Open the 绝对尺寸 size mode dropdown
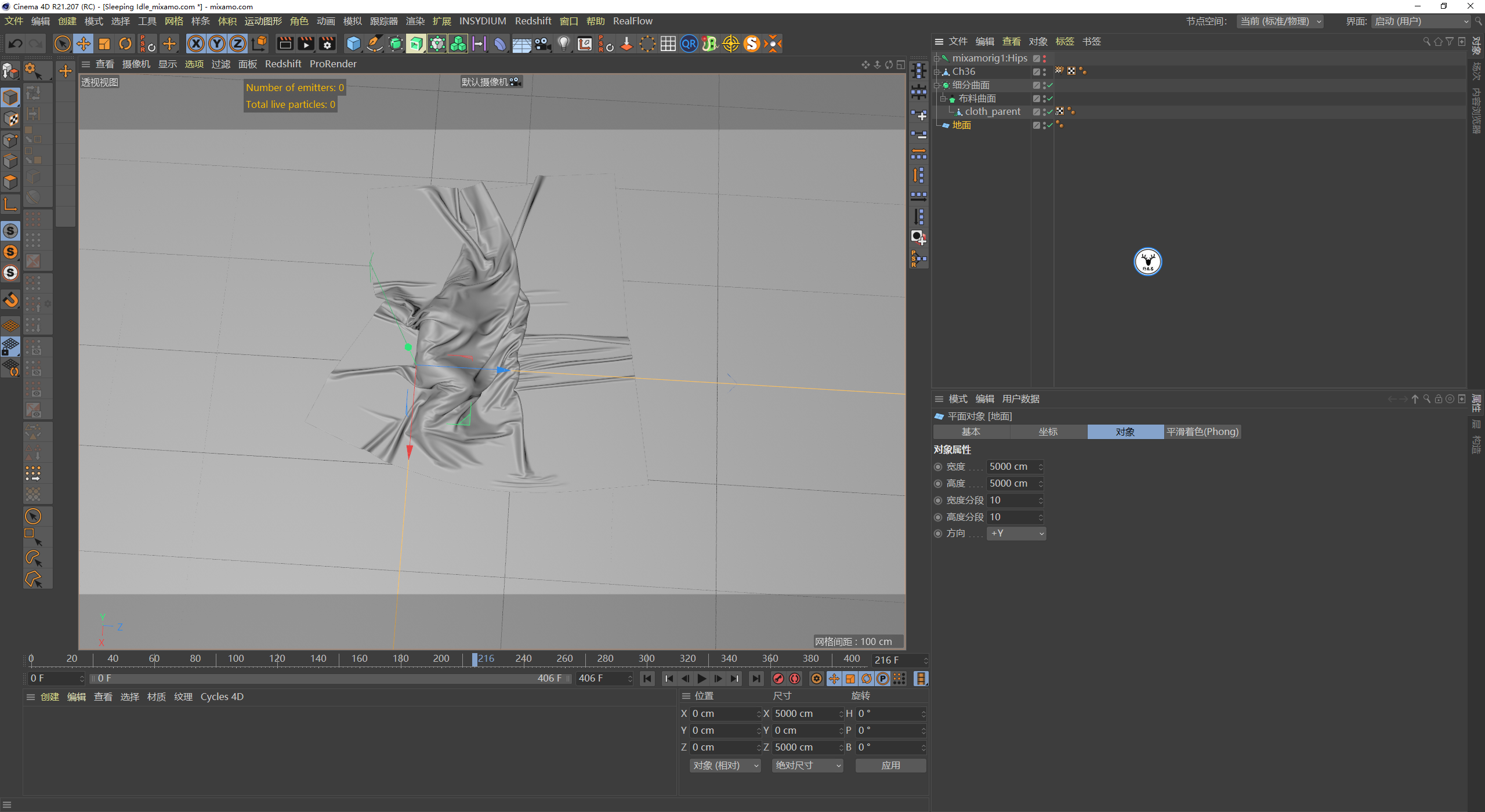 click(807, 766)
